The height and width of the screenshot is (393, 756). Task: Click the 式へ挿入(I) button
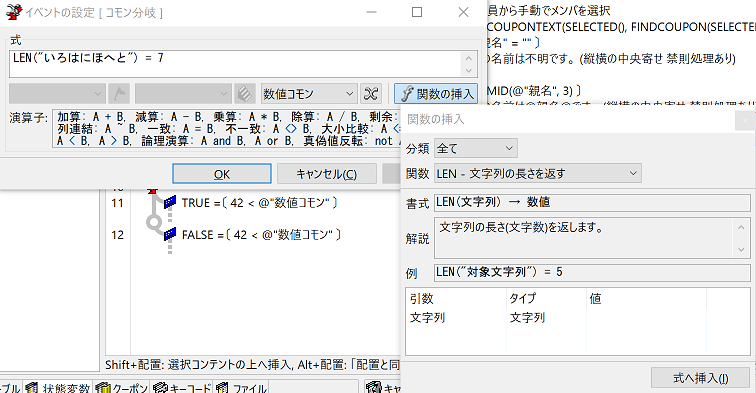(701, 378)
